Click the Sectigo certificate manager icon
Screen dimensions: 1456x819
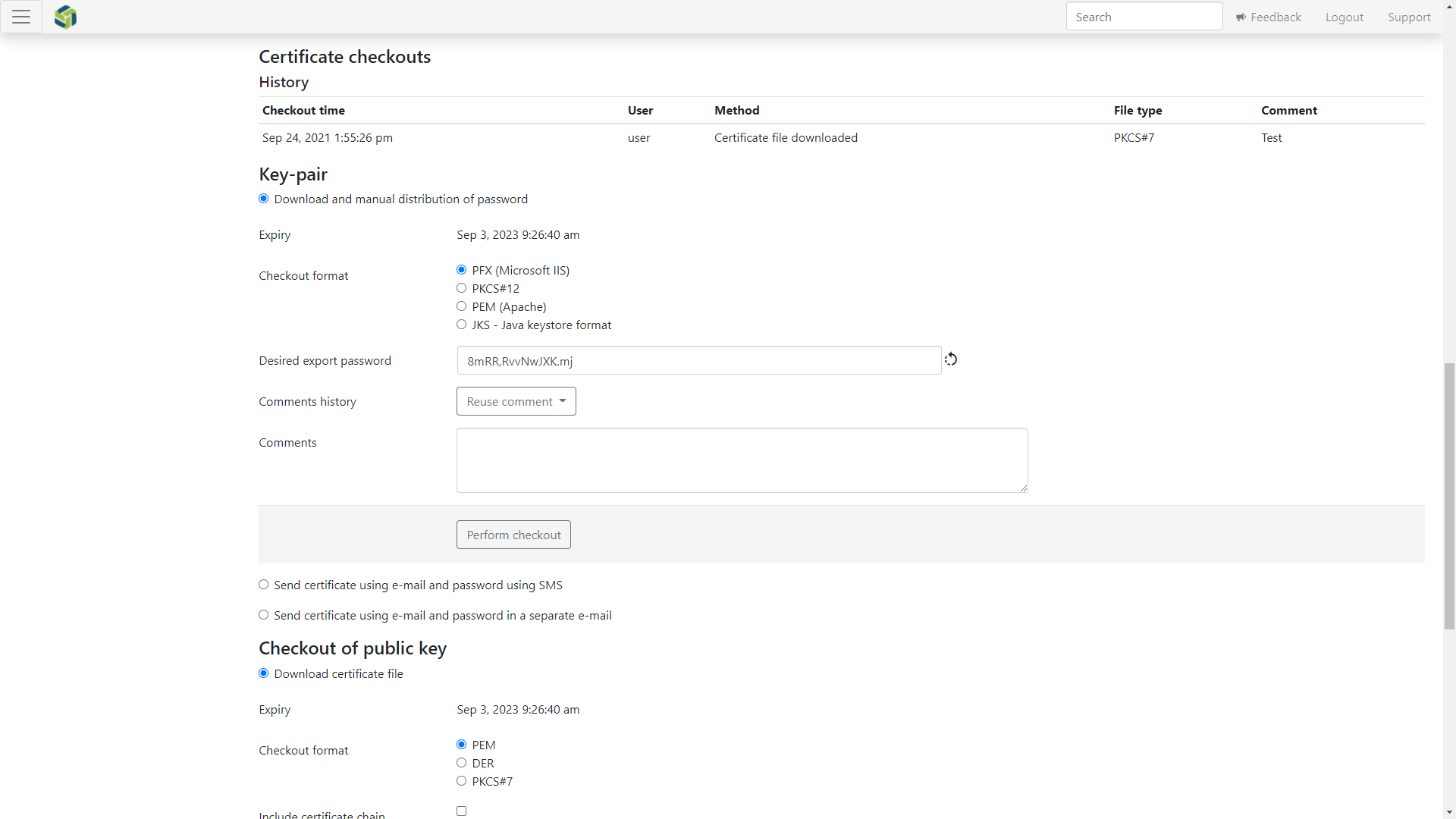coord(65,16)
